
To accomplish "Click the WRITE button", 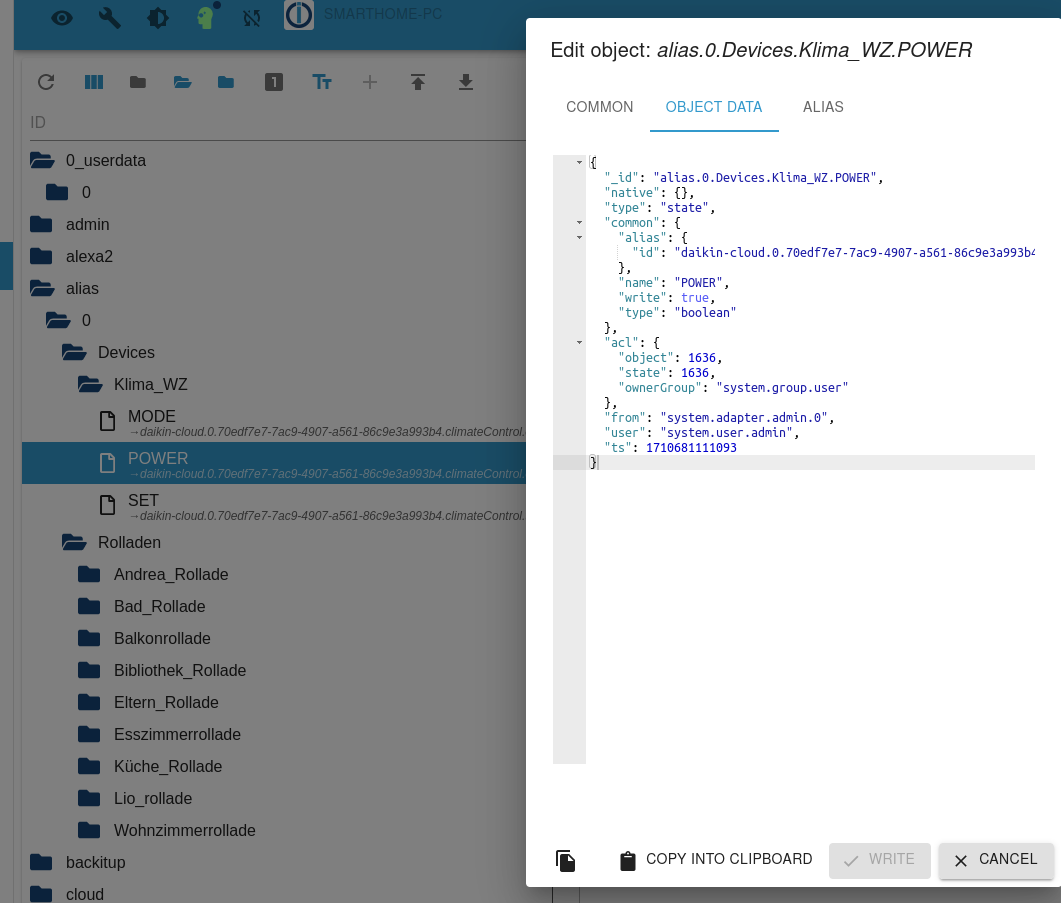I will click(x=880, y=860).
